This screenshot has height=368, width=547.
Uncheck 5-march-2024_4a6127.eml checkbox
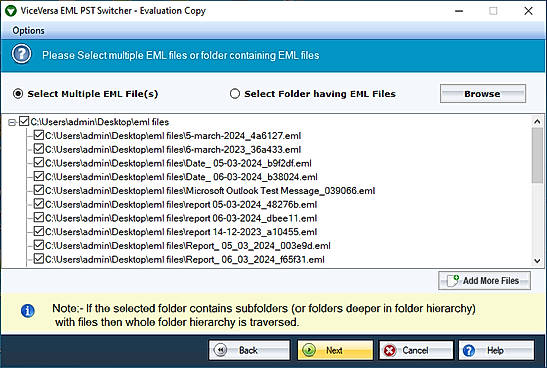click(x=39, y=135)
